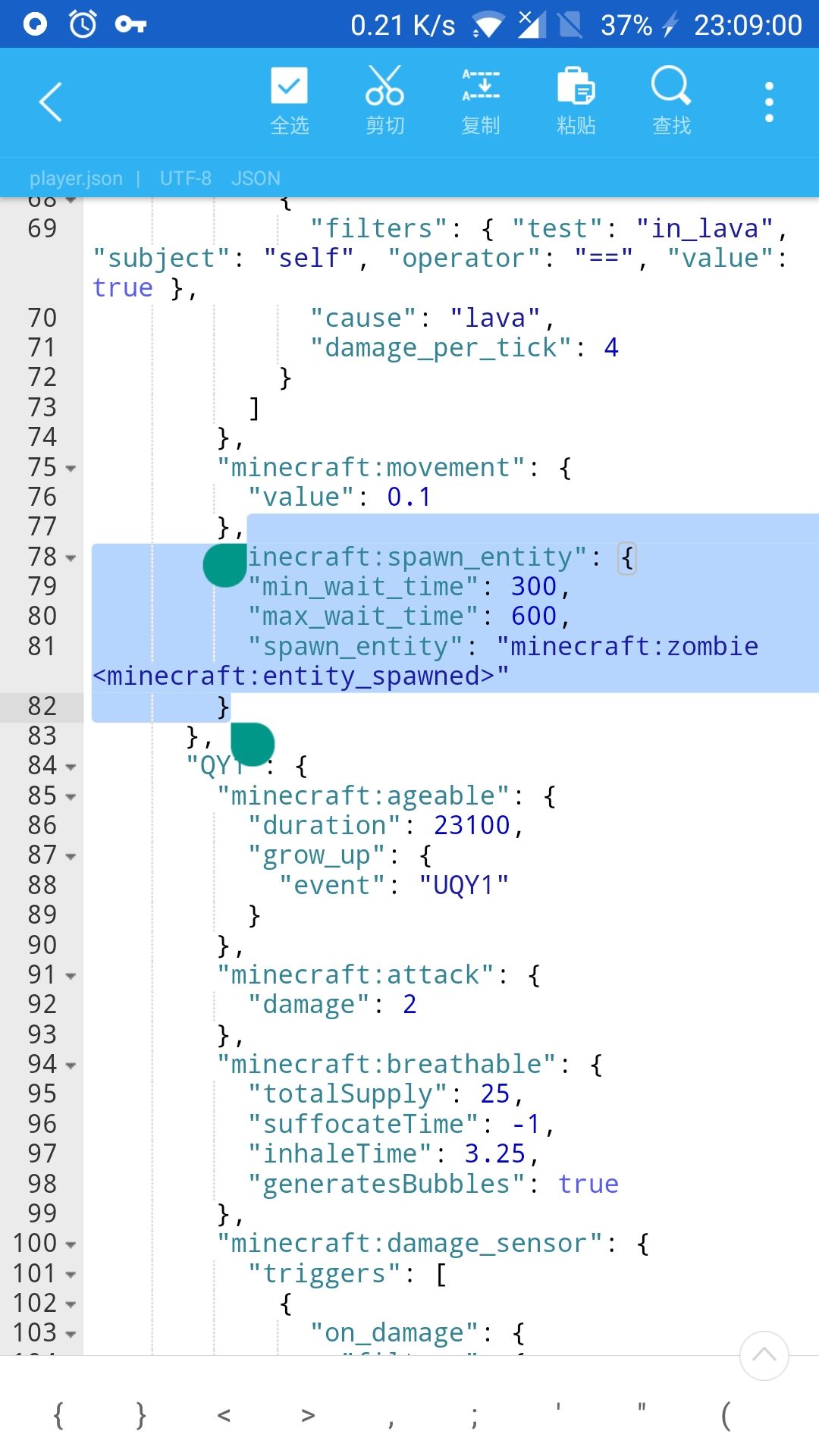
Task: Tap the scroll-to-top arrow circle
Action: pyautogui.click(x=764, y=1356)
